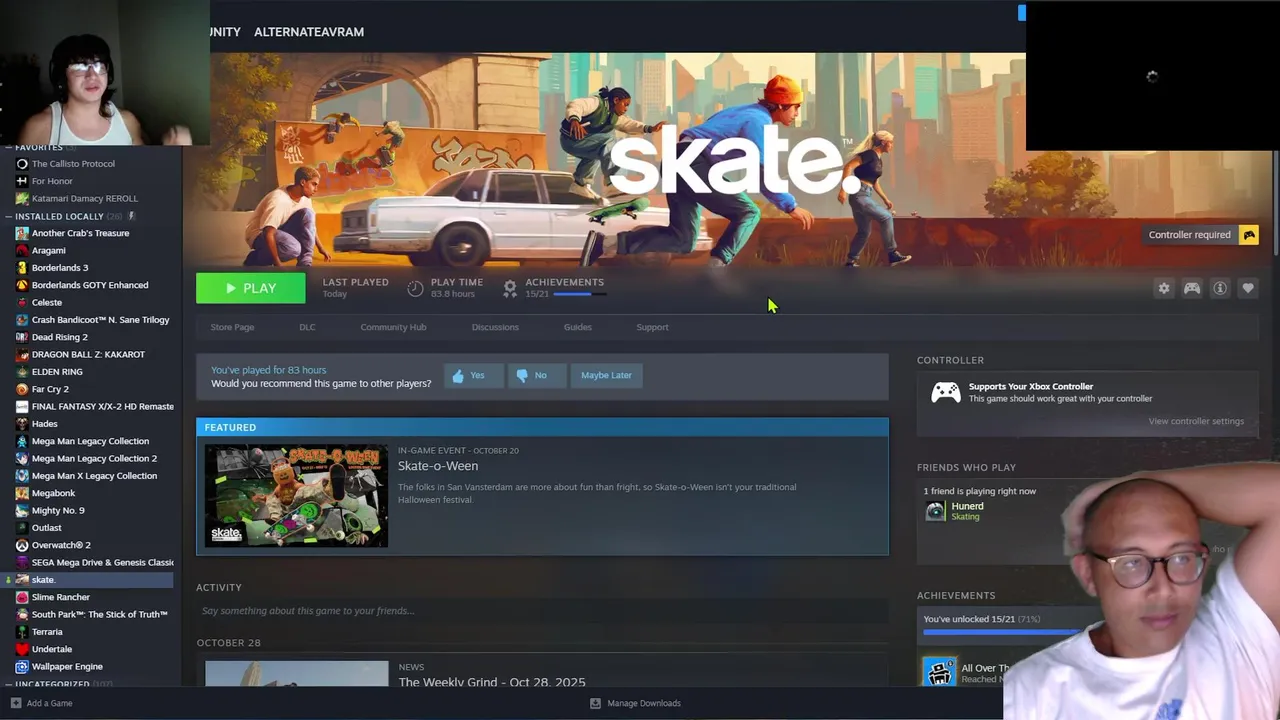Screen dimensions: 1280x720
Task: Click the achievements trophy icon beside PLAY
Action: (510, 288)
